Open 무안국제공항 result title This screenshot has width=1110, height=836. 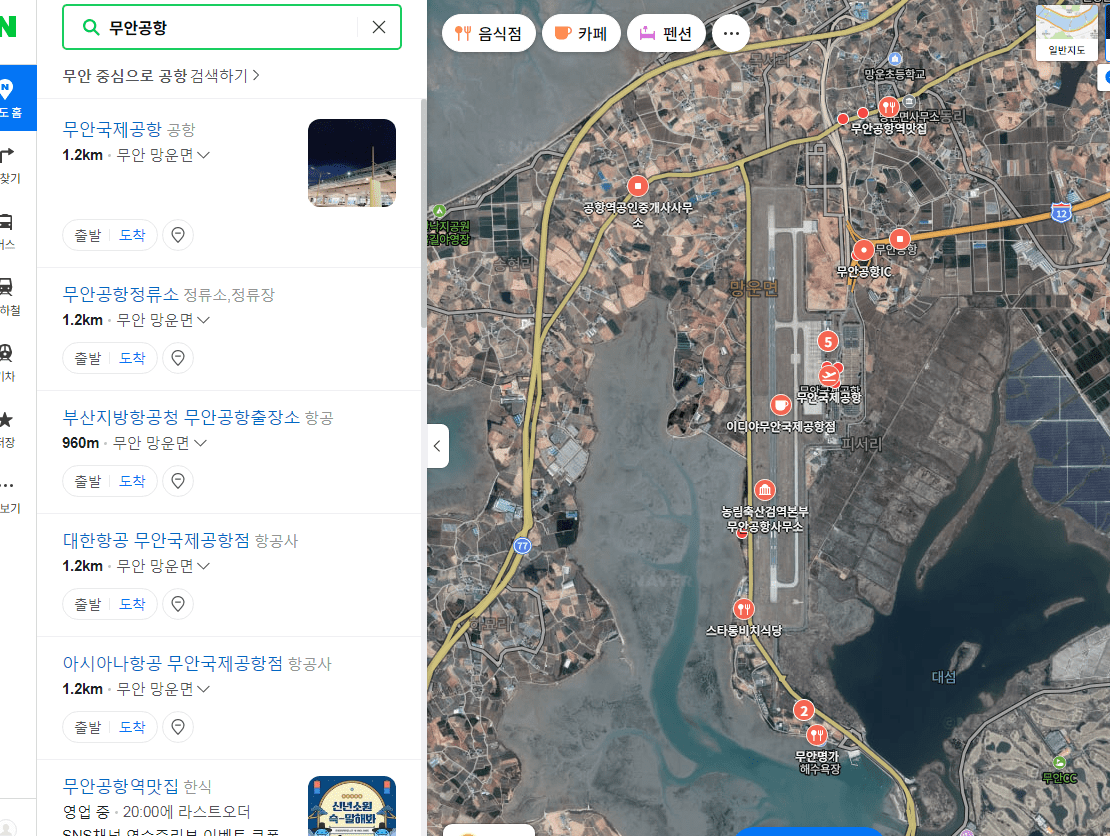click(x=113, y=130)
